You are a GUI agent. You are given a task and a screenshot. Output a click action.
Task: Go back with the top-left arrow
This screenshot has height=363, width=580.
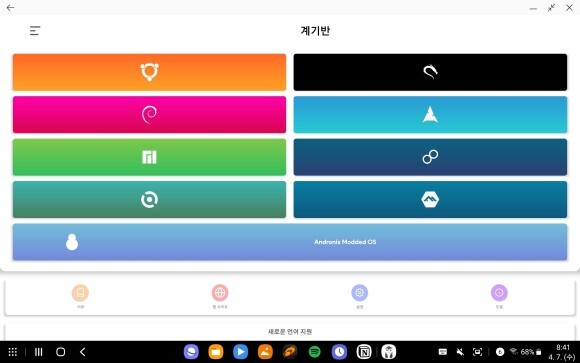(10, 7)
